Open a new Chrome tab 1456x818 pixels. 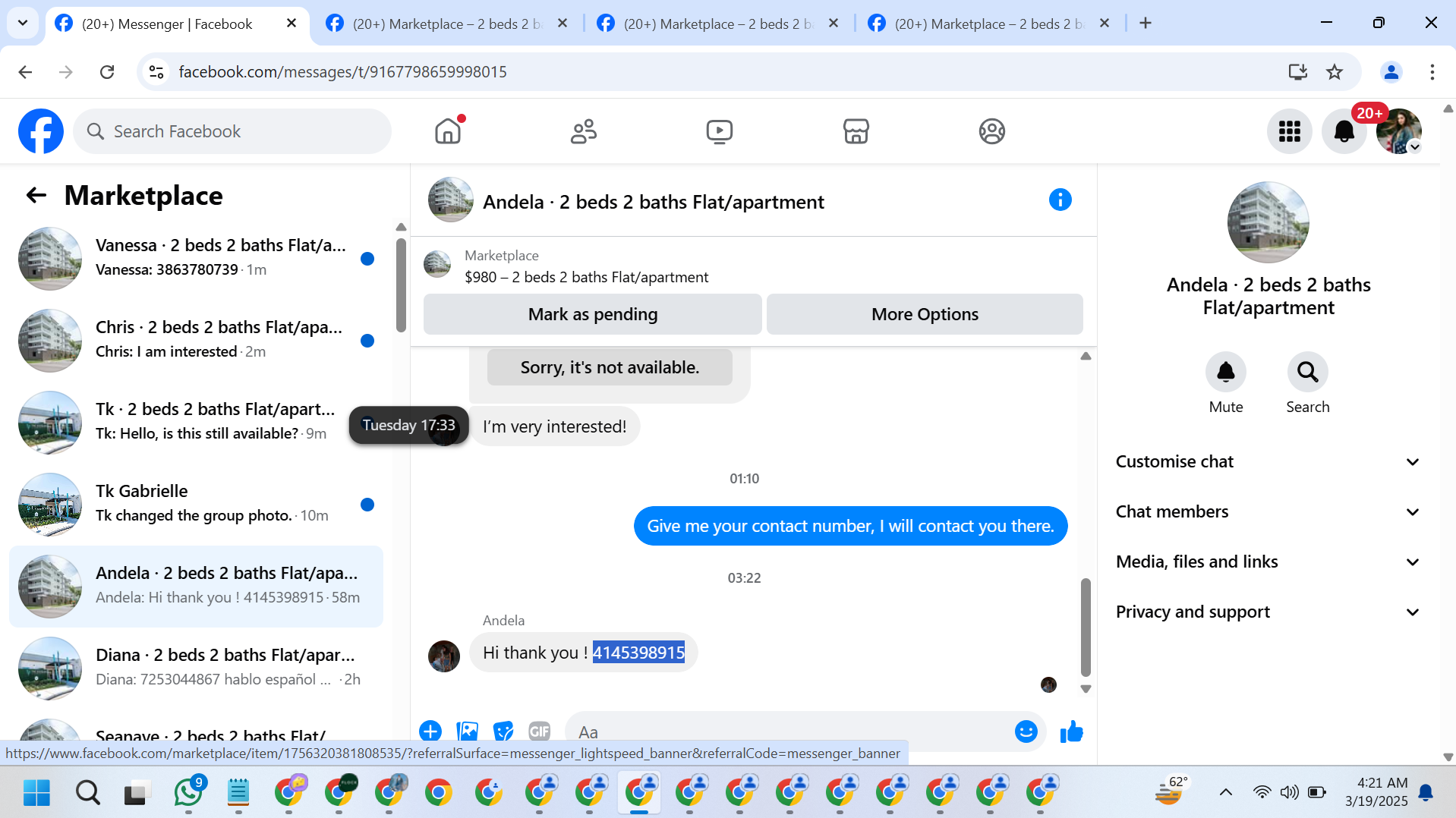tap(1146, 24)
